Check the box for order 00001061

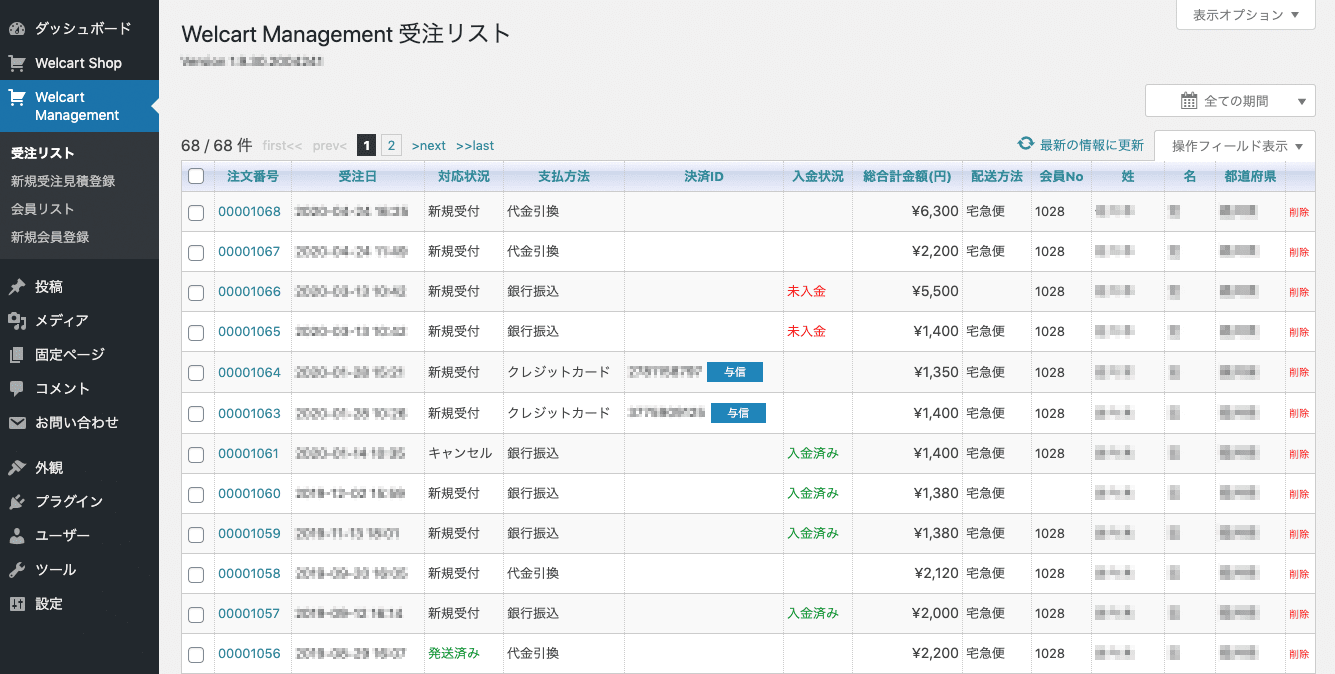click(x=196, y=454)
